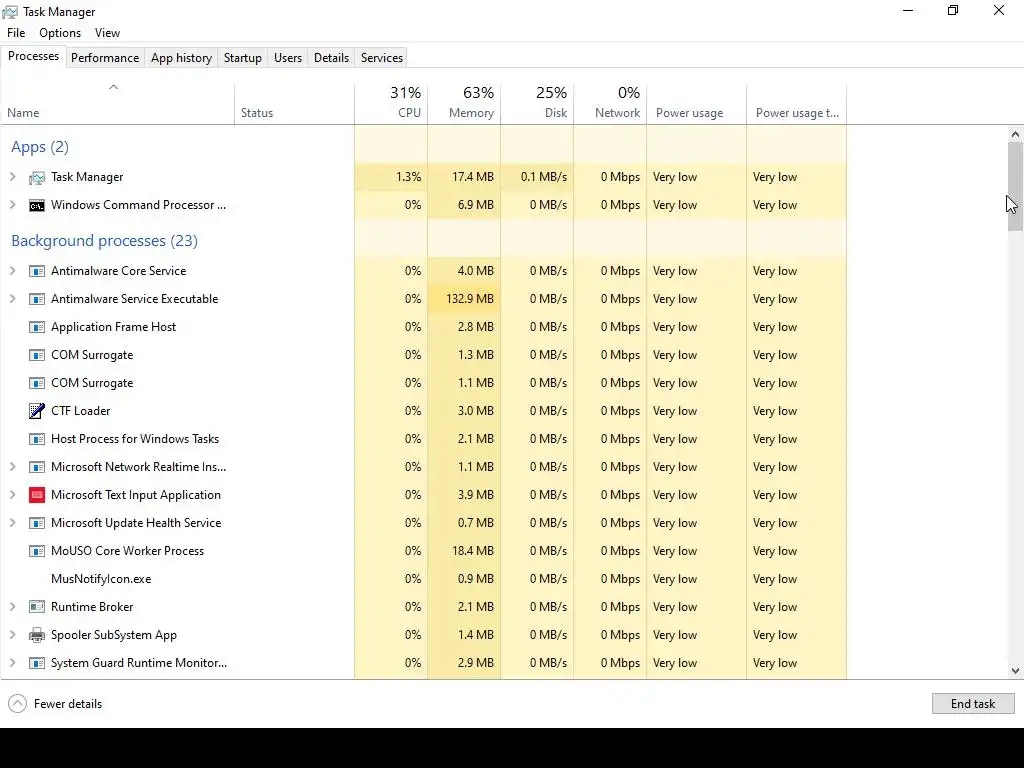Click the MoUSO Core Worker Process icon
Image resolution: width=1024 pixels, height=768 pixels.
click(37, 551)
